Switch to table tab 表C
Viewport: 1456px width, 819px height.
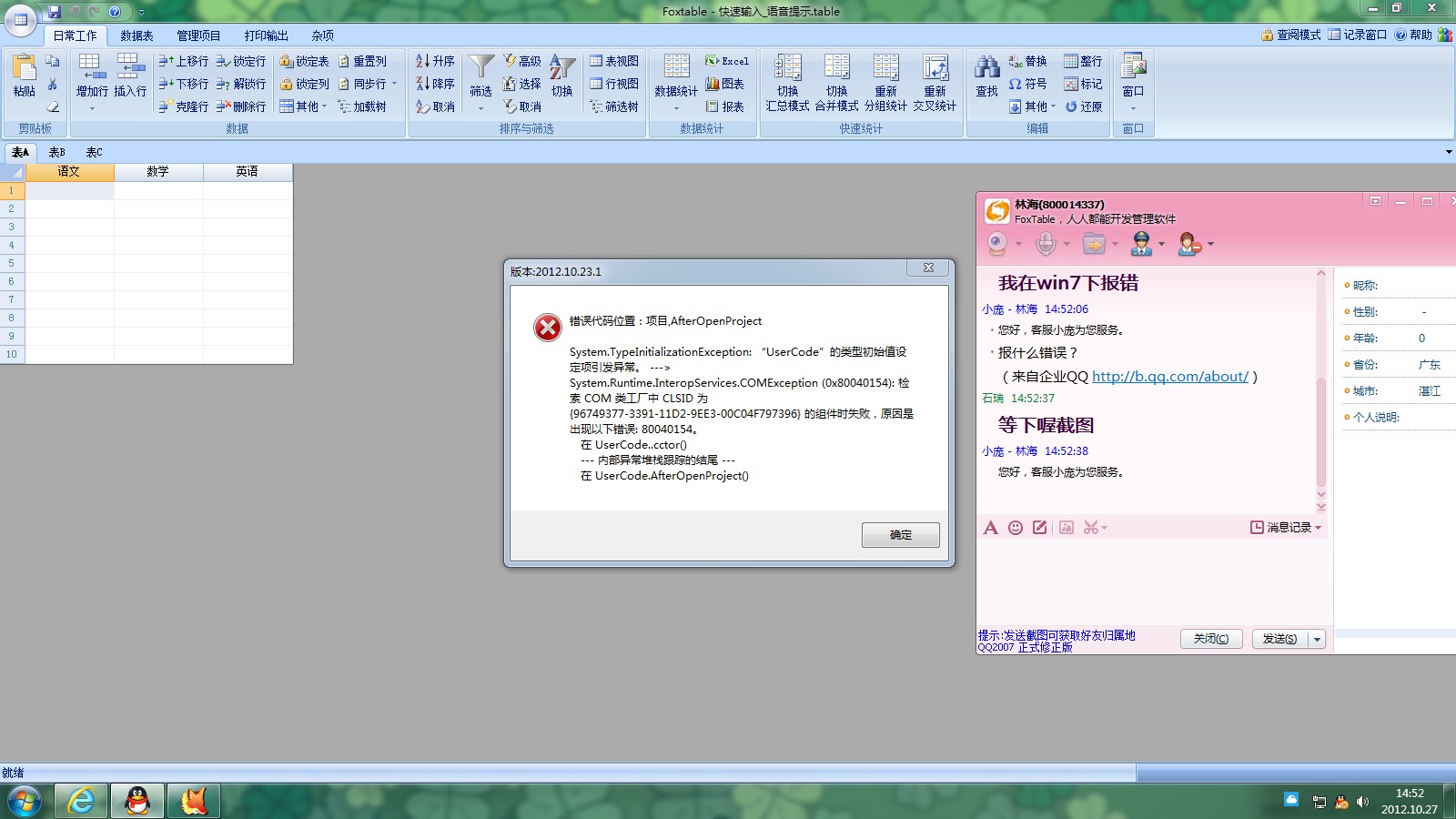pos(94,152)
